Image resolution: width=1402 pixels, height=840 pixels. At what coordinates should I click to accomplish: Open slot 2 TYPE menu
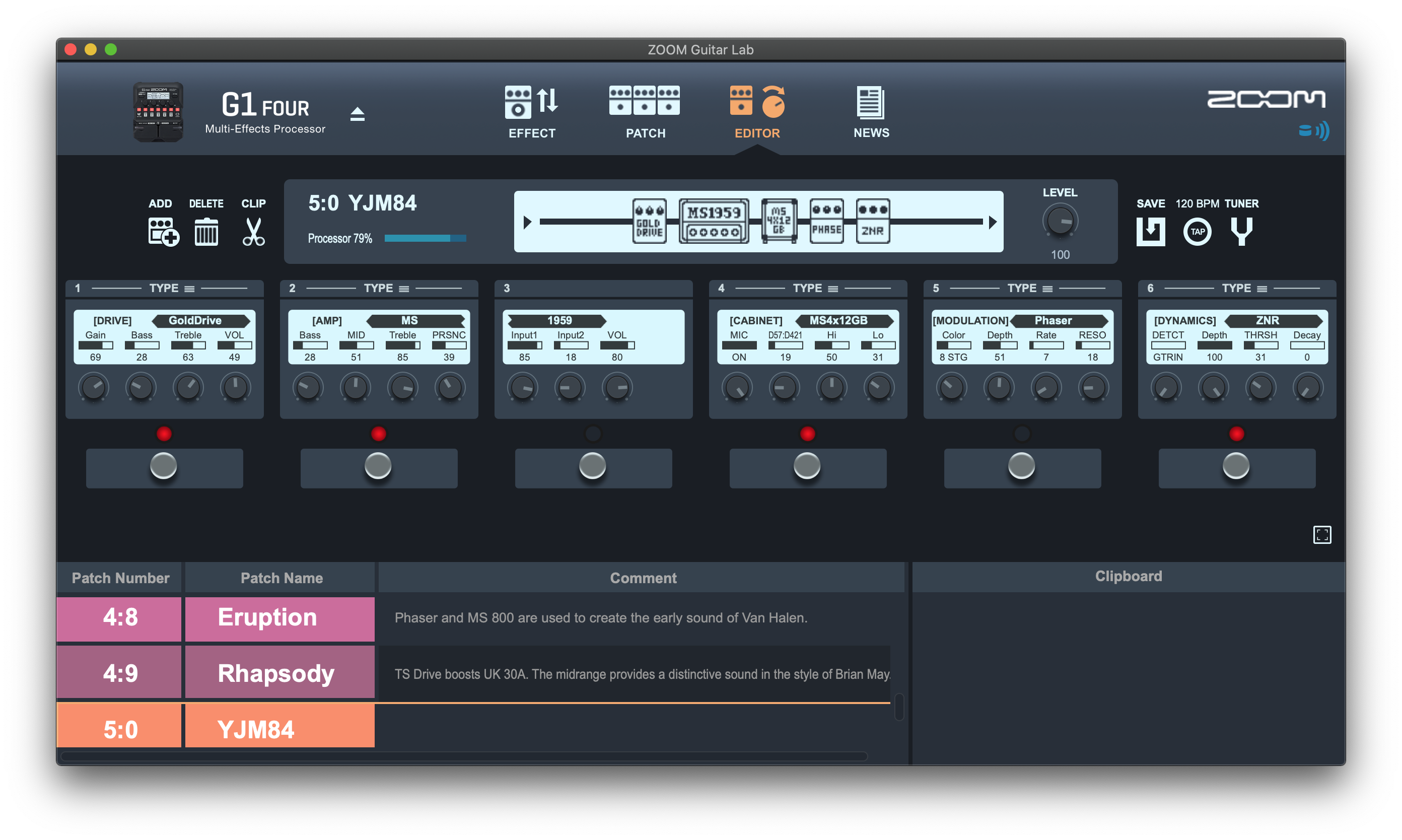(386, 288)
